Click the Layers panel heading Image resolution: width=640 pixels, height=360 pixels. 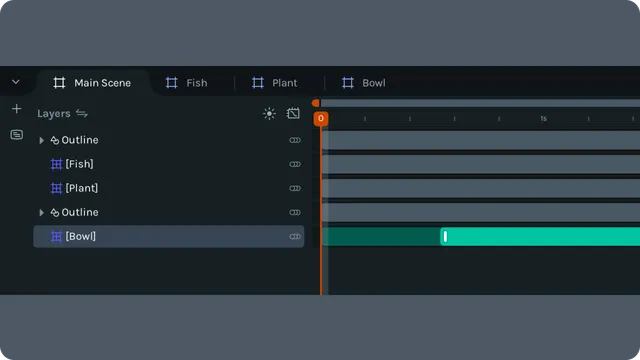[x=53, y=113]
